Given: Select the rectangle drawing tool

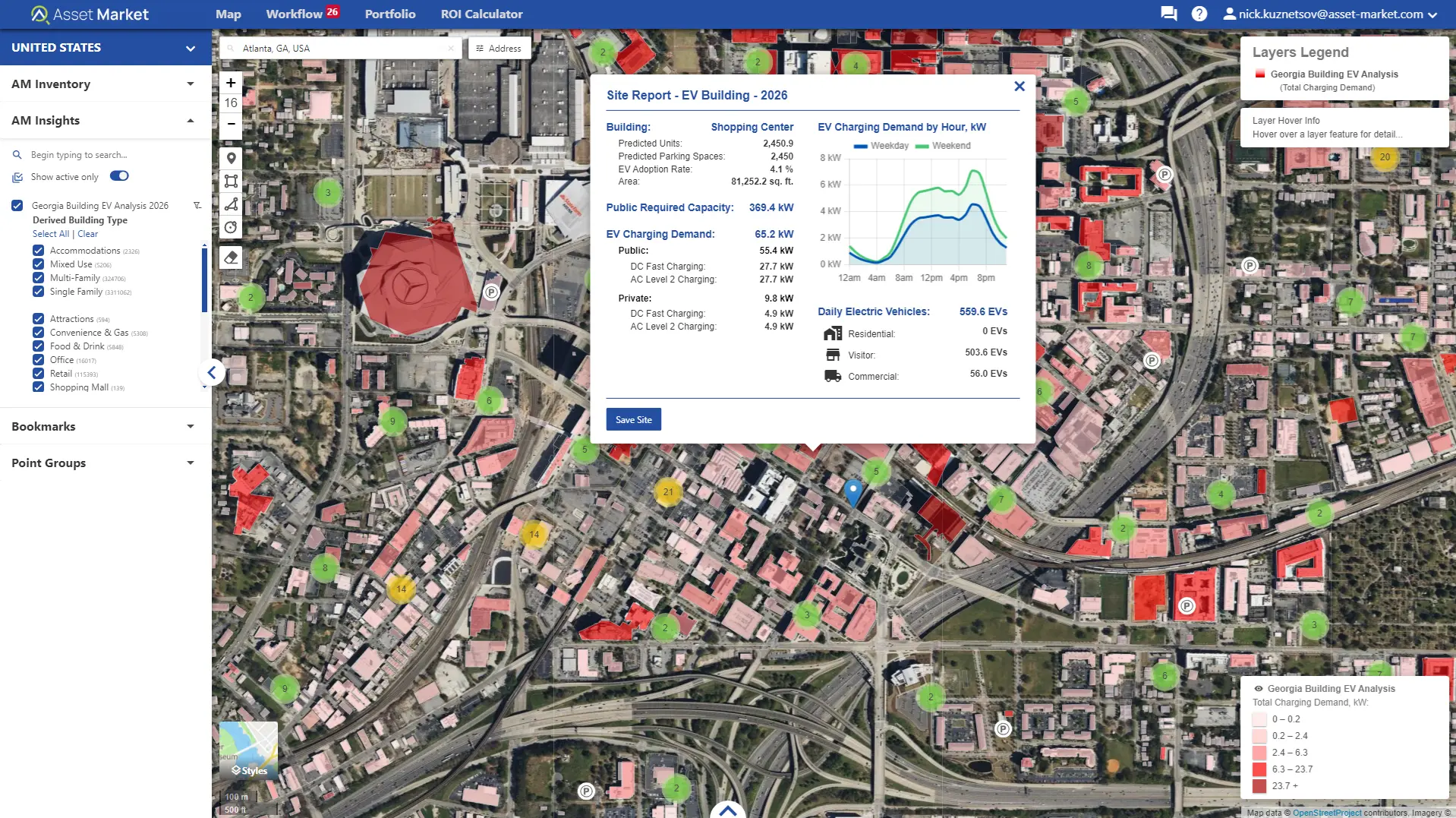Looking at the screenshot, I should (x=232, y=181).
